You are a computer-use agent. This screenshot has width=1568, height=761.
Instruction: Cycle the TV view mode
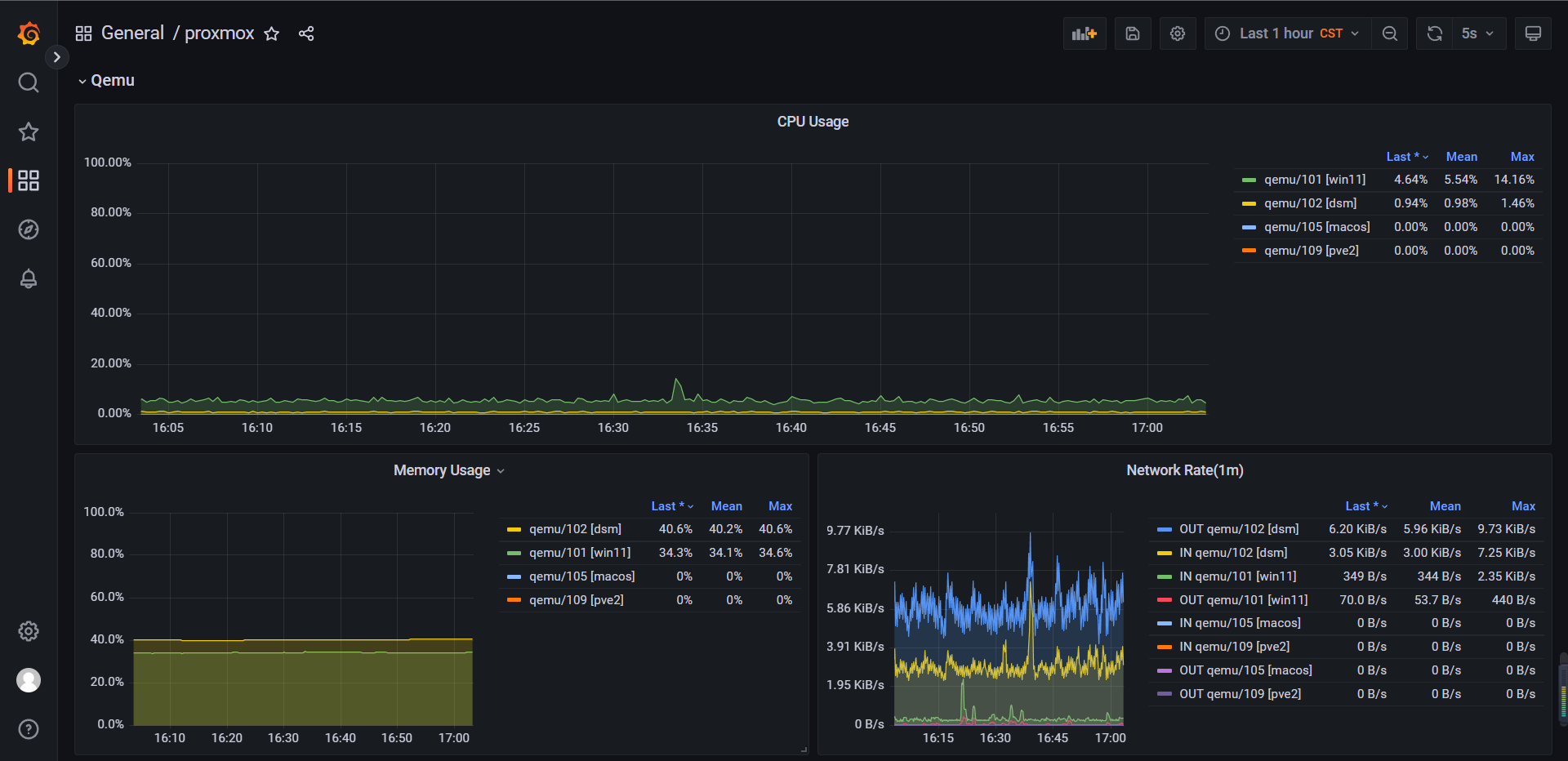point(1533,33)
